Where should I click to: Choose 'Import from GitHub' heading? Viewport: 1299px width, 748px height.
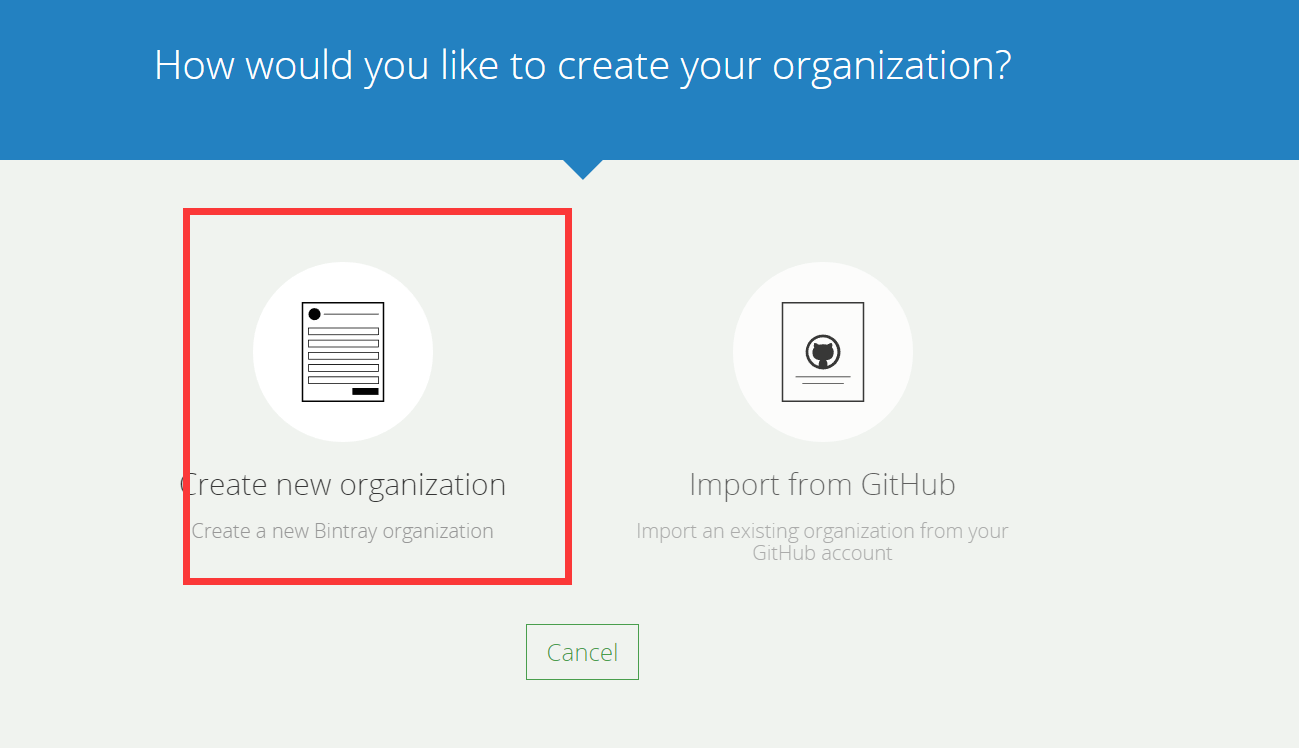coord(822,485)
